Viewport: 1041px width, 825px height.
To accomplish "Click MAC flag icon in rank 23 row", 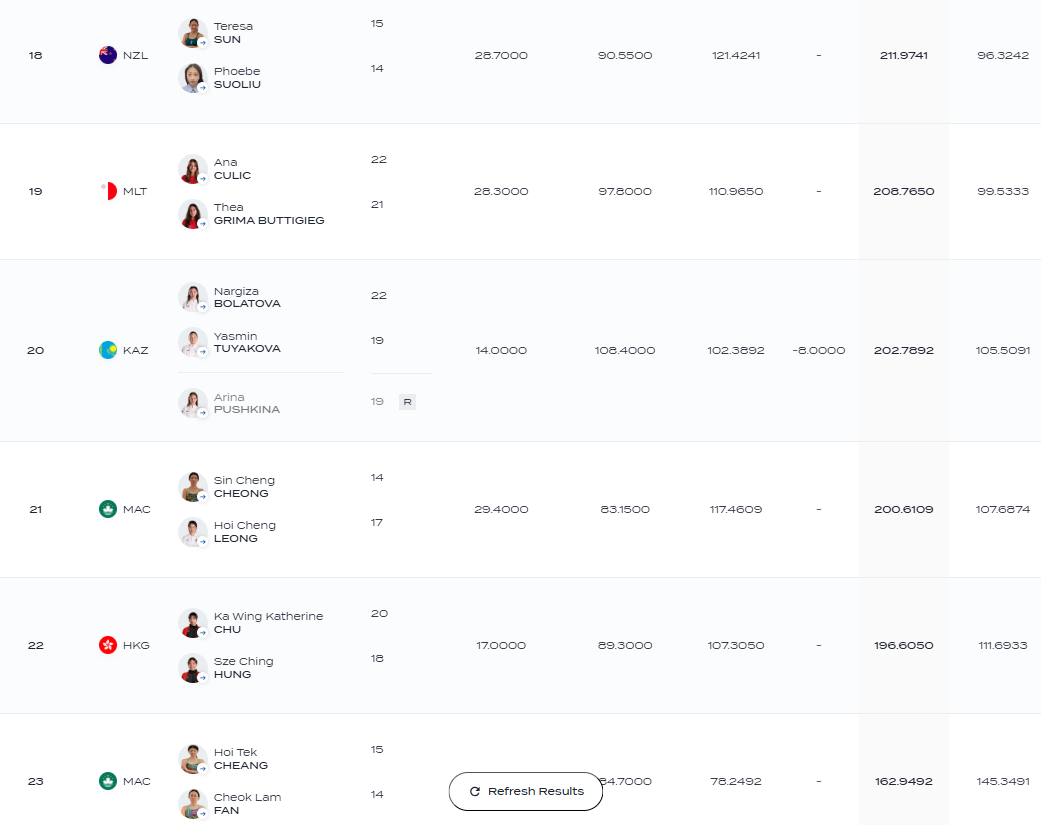I will coord(108,781).
